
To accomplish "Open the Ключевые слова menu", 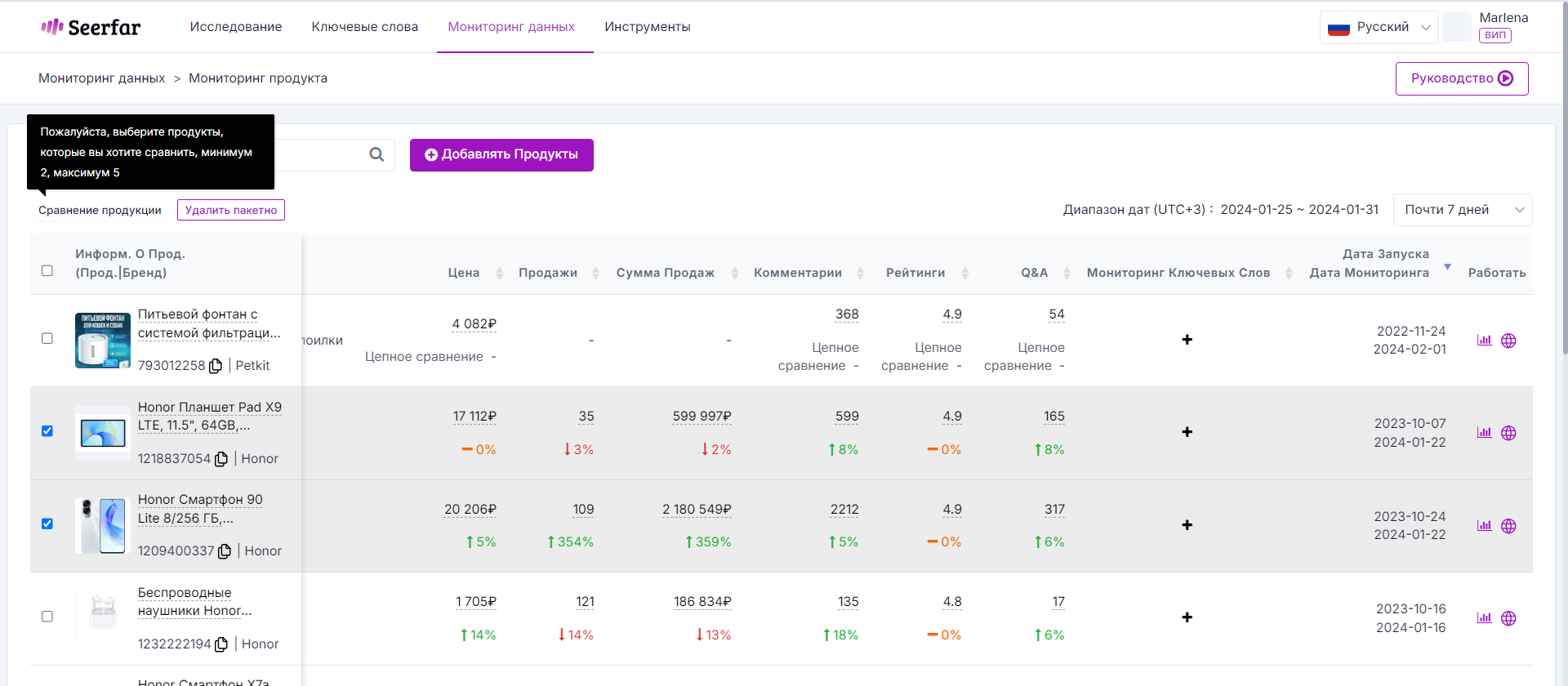I will pyautogui.click(x=365, y=27).
